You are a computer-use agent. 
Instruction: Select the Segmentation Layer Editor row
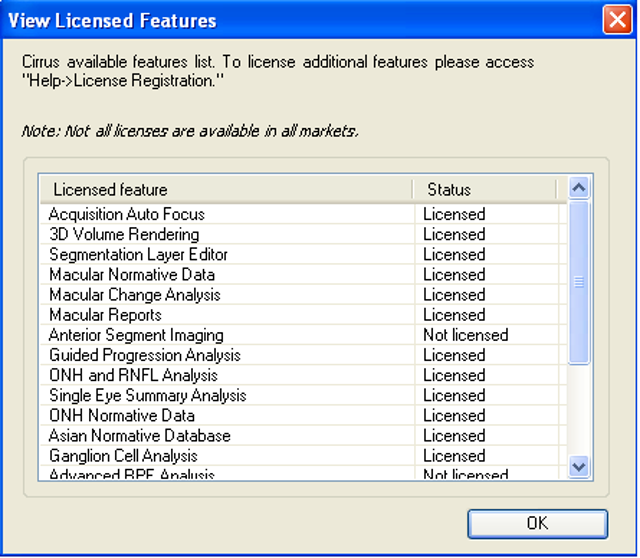[x=303, y=254]
